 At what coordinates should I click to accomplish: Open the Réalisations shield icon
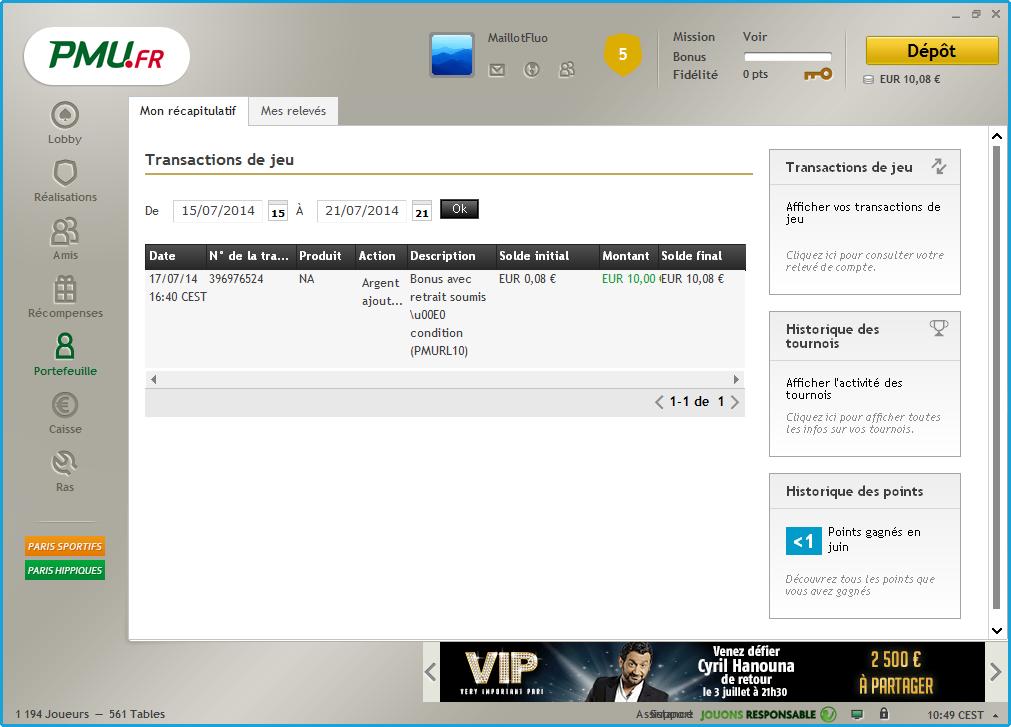[x=64, y=173]
